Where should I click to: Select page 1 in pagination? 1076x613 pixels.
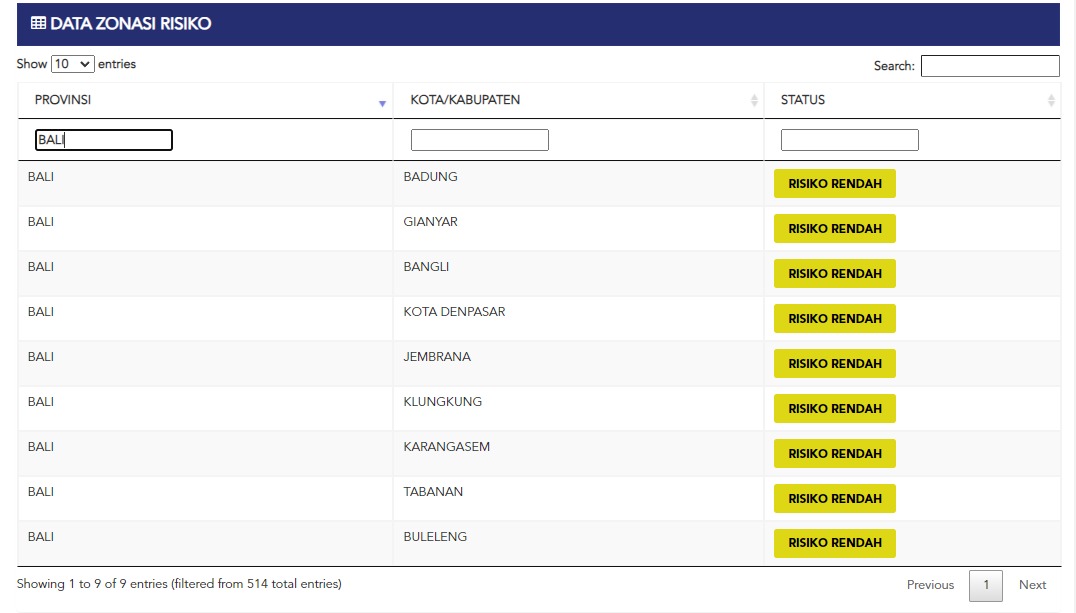(x=985, y=585)
